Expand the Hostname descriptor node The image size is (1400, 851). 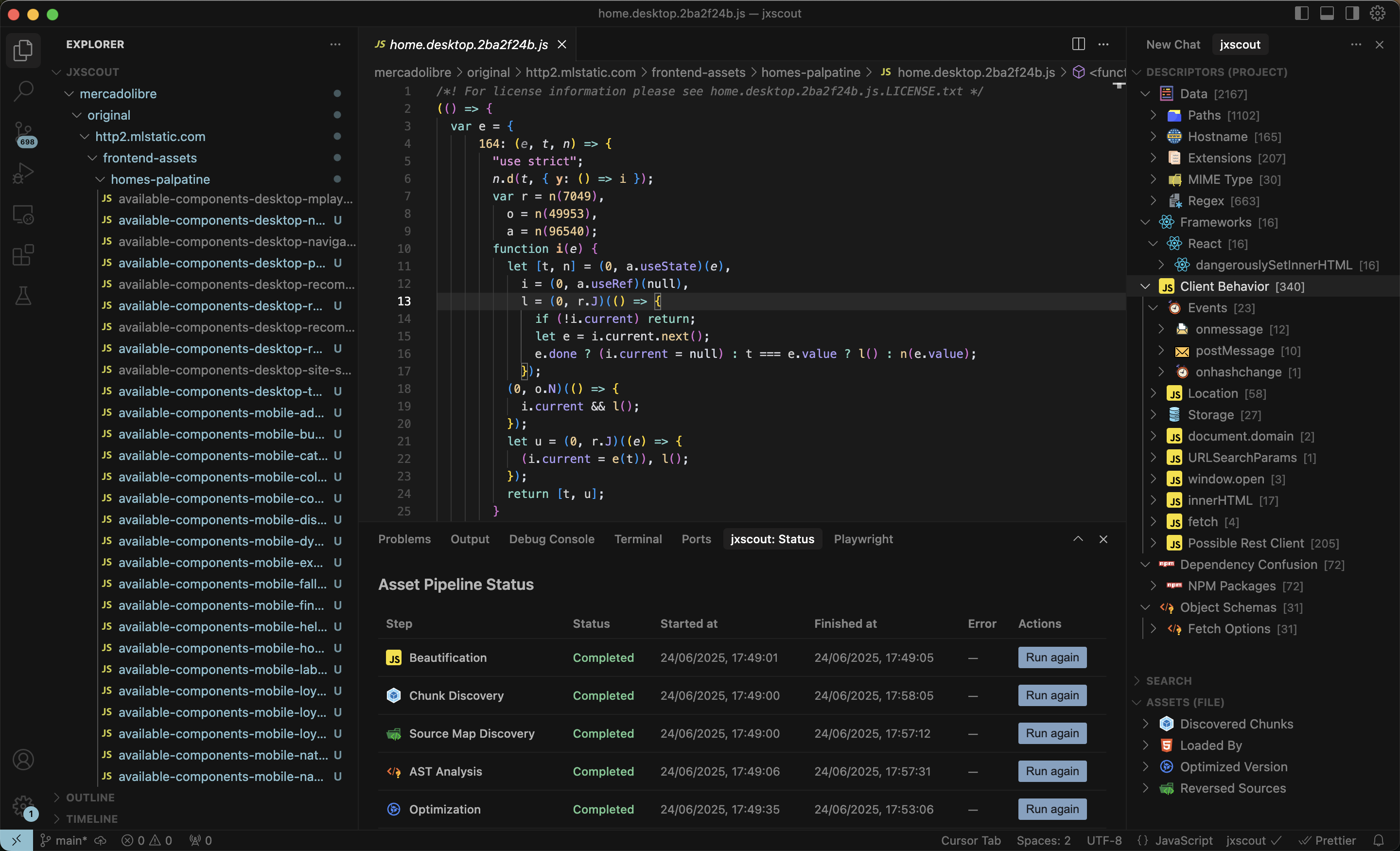click(x=1154, y=137)
